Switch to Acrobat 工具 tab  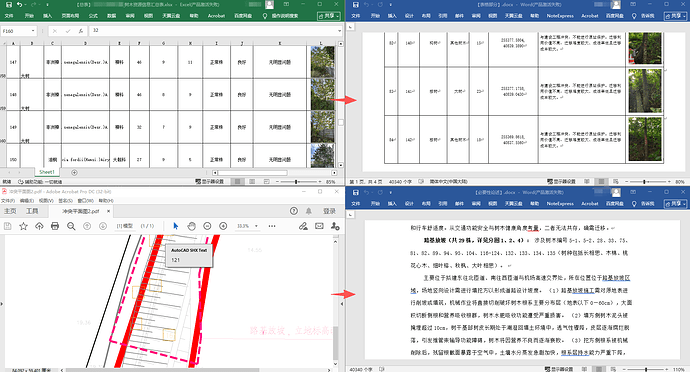[32, 211]
